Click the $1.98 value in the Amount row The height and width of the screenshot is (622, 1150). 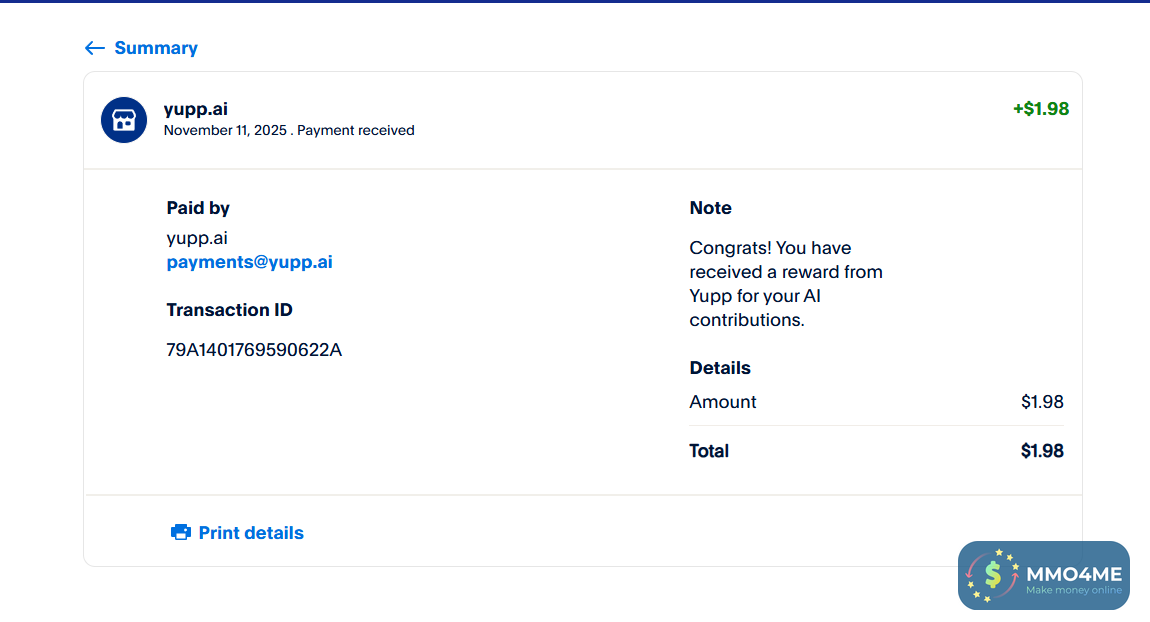(x=1042, y=402)
